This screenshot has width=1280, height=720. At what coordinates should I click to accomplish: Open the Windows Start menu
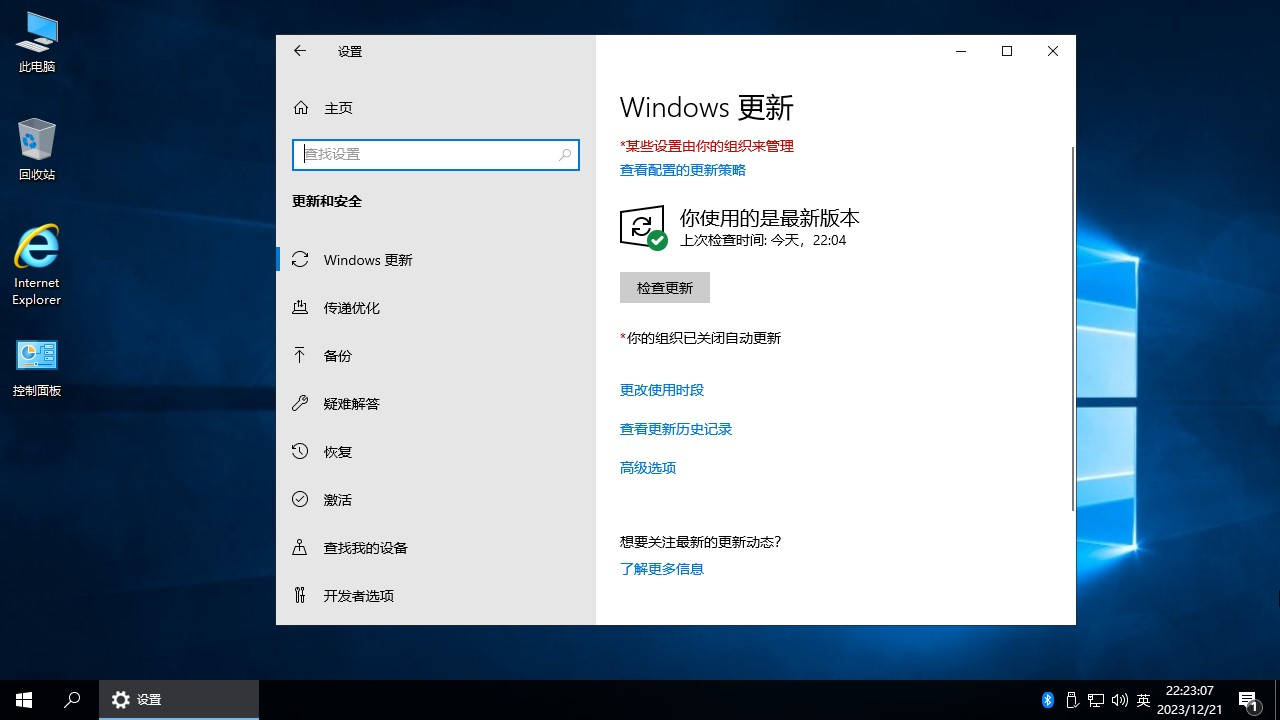click(24, 700)
